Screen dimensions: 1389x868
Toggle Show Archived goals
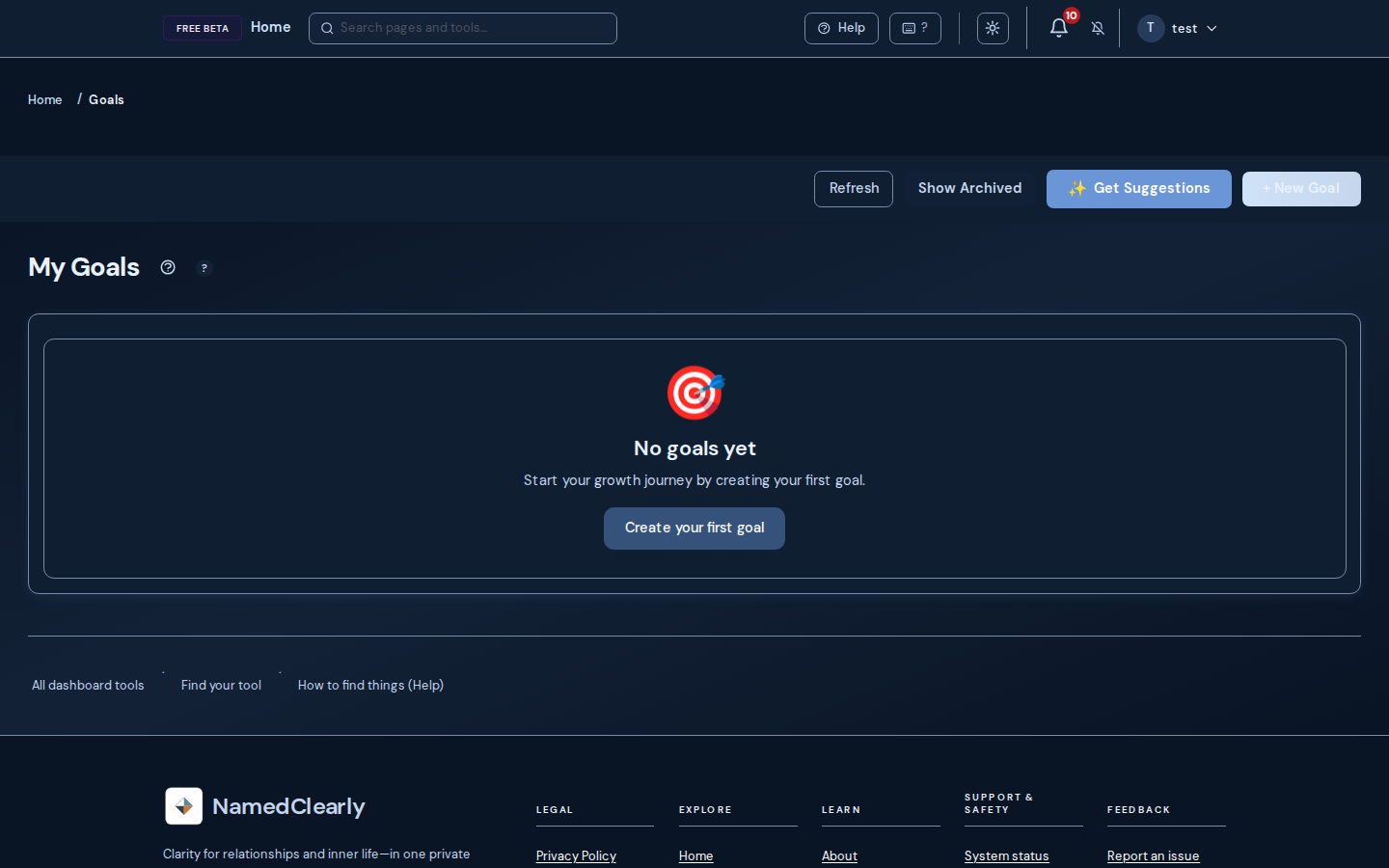click(x=969, y=188)
